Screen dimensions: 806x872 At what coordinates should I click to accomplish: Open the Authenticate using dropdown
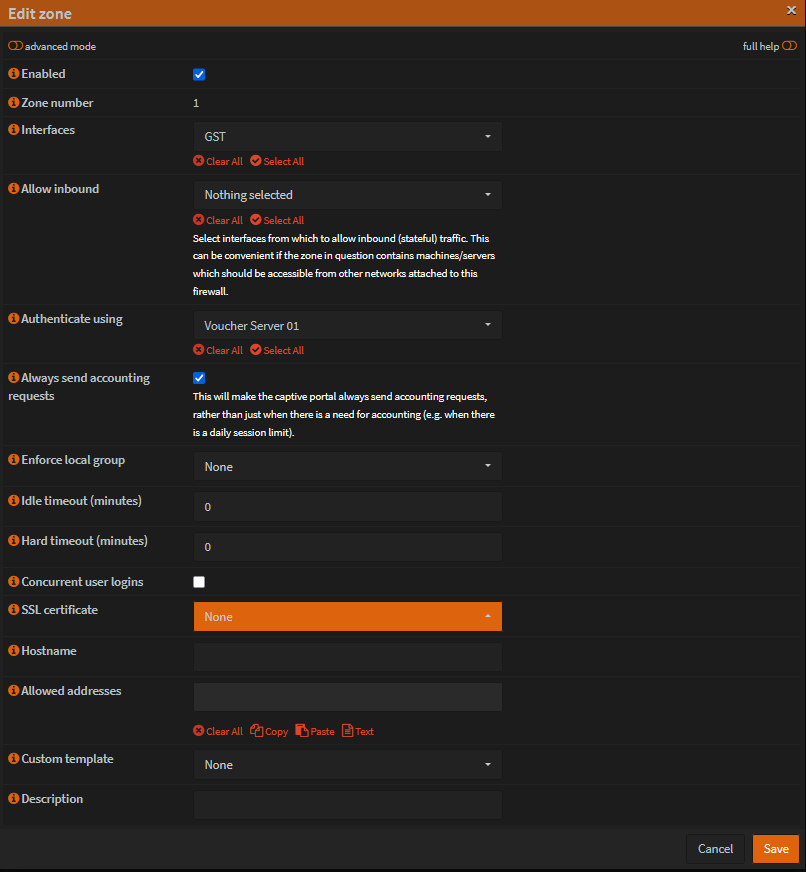click(x=347, y=324)
